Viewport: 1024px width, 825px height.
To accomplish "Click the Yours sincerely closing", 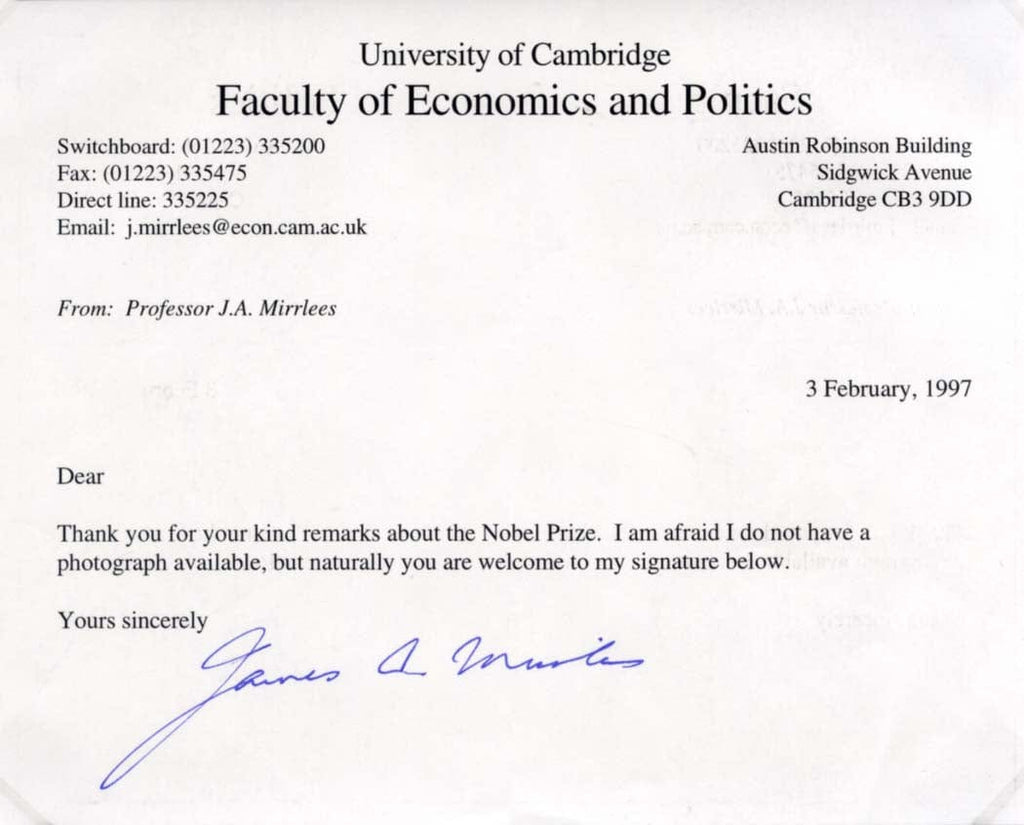I will (133, 620).
